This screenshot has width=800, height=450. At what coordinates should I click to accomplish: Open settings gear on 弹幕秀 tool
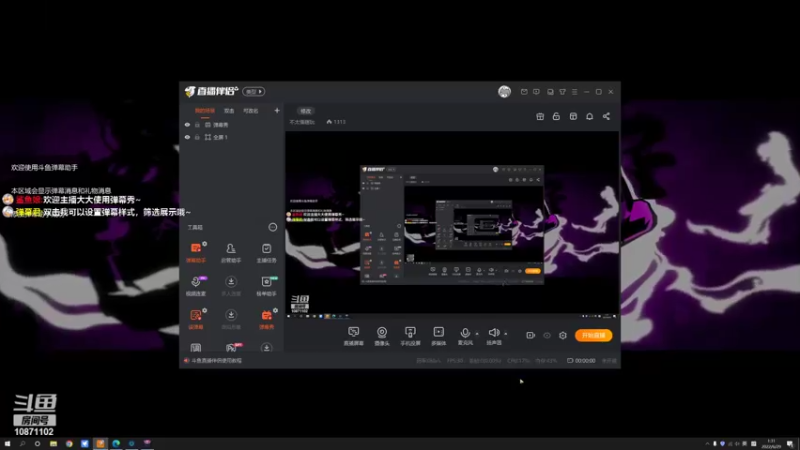click(x=276, y=310)
